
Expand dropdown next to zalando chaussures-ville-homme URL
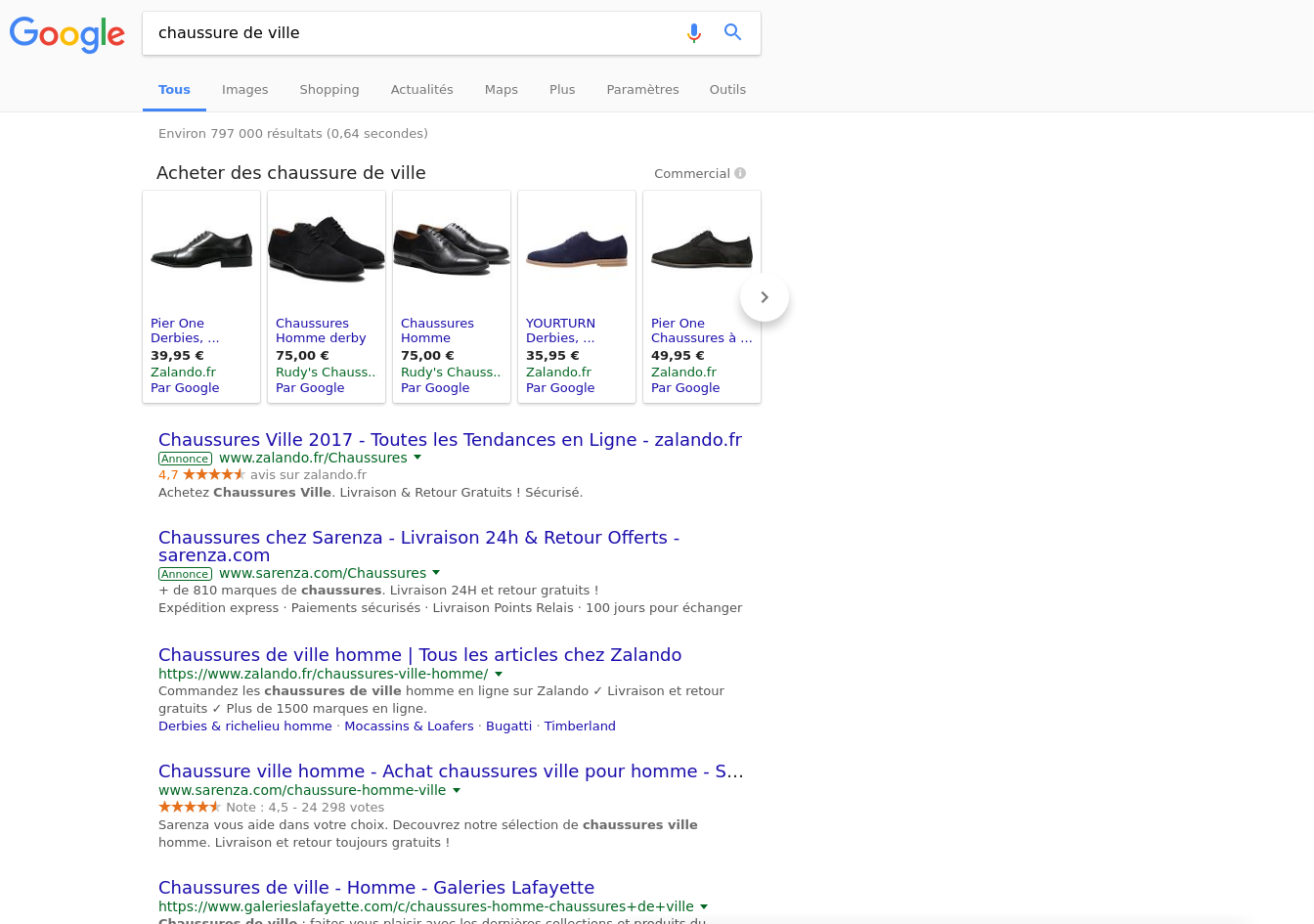click(499, 674)
